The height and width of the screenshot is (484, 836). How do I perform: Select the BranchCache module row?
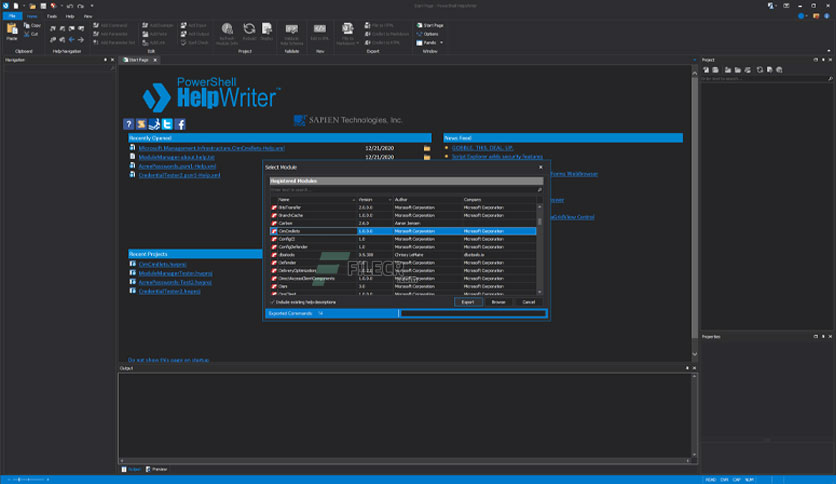click(x=403, y=215)
